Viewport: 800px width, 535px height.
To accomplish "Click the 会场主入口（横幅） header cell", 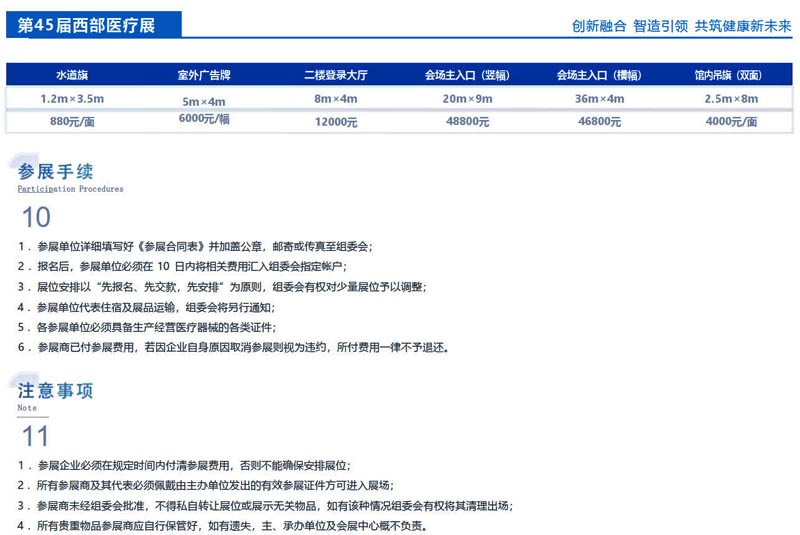I will (599, 75).
